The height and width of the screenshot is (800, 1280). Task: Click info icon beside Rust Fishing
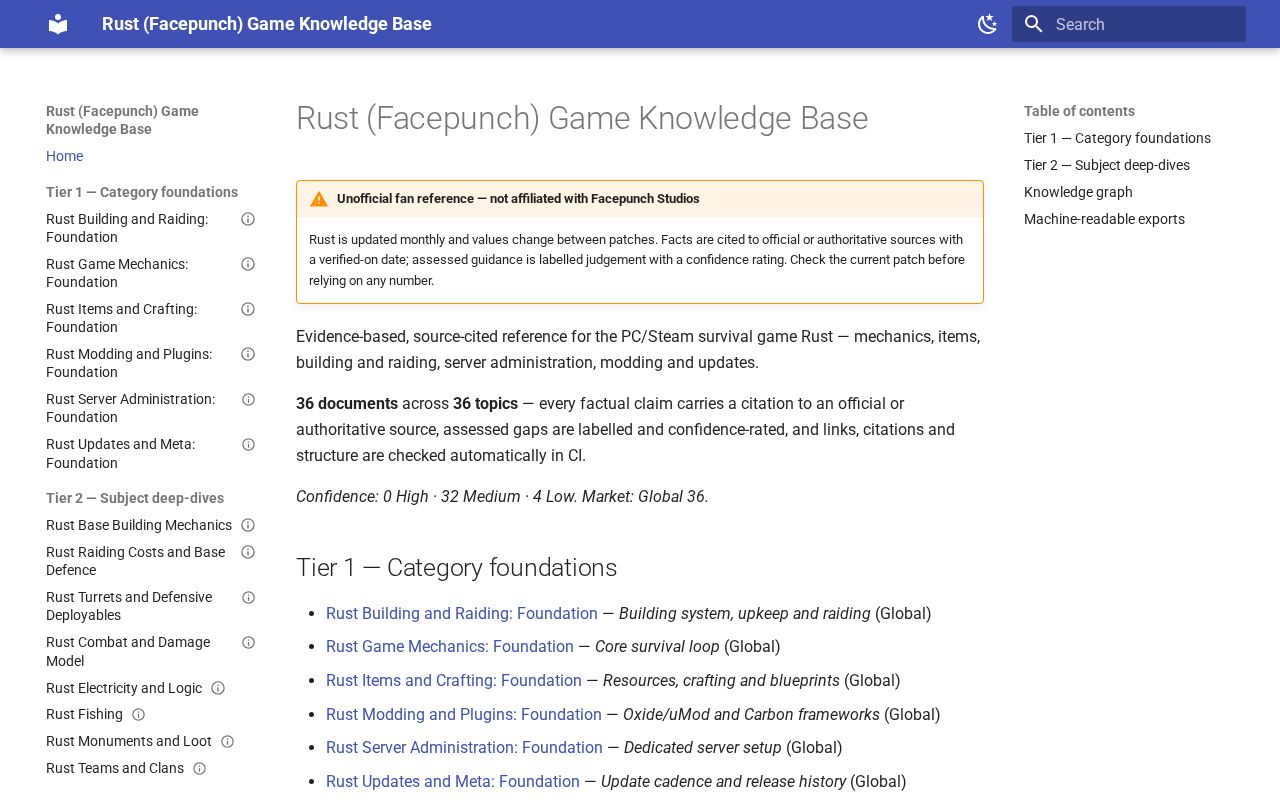tap(139, 714)
